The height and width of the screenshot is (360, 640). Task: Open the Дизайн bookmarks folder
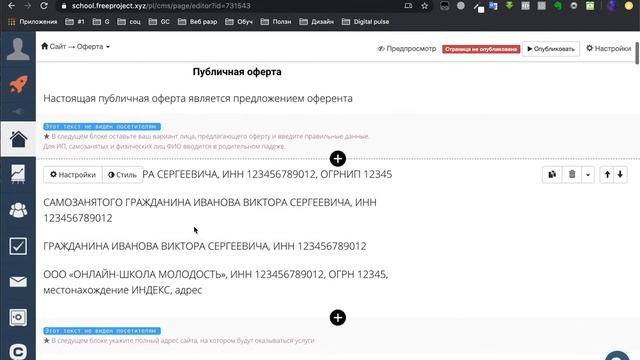317,22
